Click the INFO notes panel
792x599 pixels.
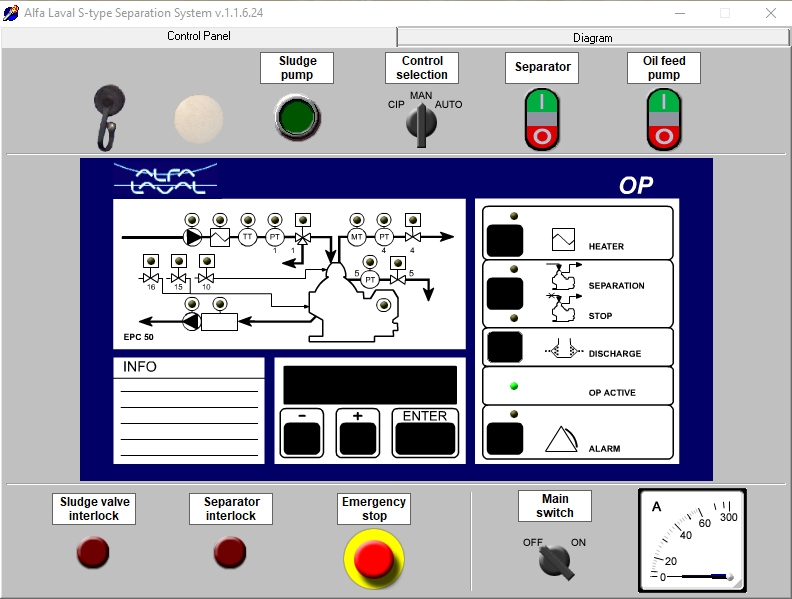pos(189,411)
